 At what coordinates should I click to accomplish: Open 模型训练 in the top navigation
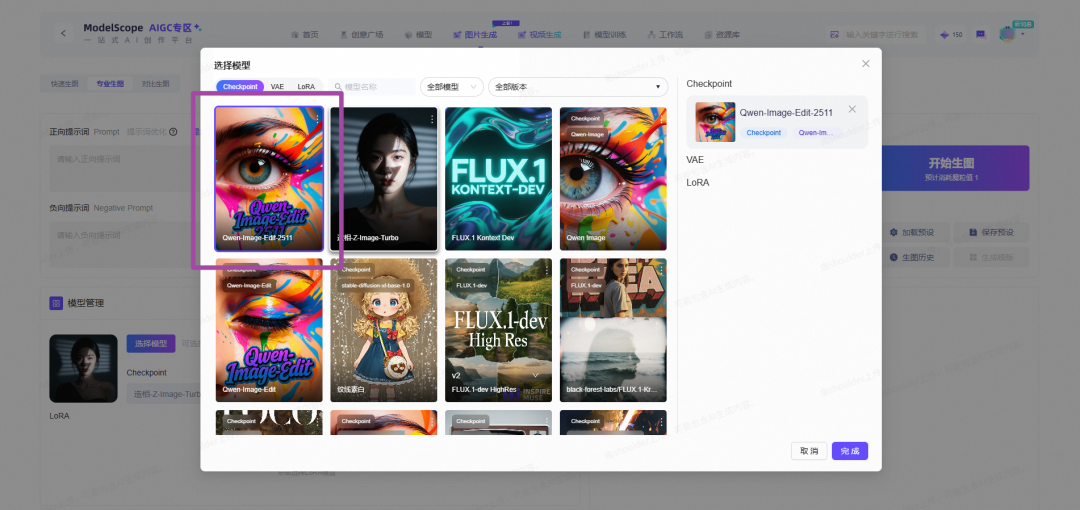click(x=604, y=34)
